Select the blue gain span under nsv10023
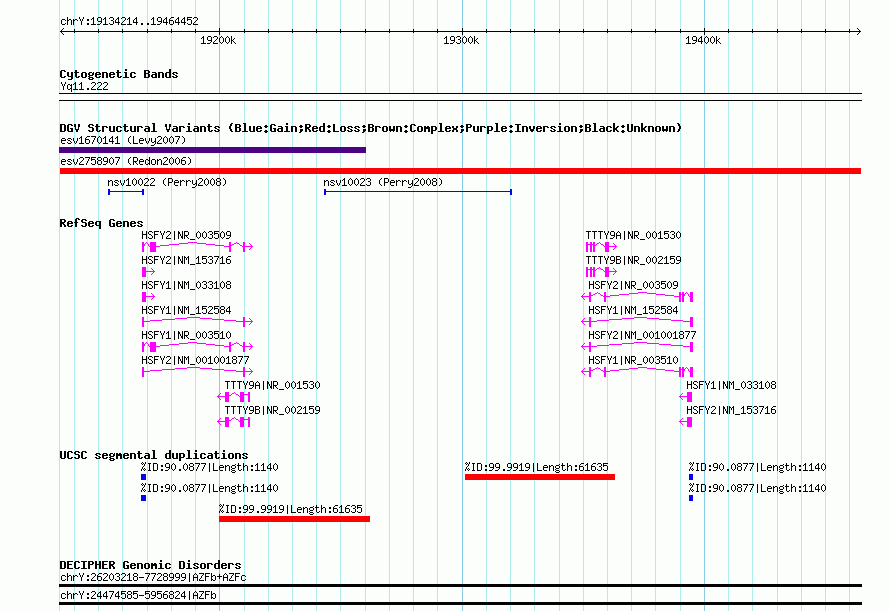The height and width of the screenshot is (611, 890). pyautogui.click(x=418, y=192)
